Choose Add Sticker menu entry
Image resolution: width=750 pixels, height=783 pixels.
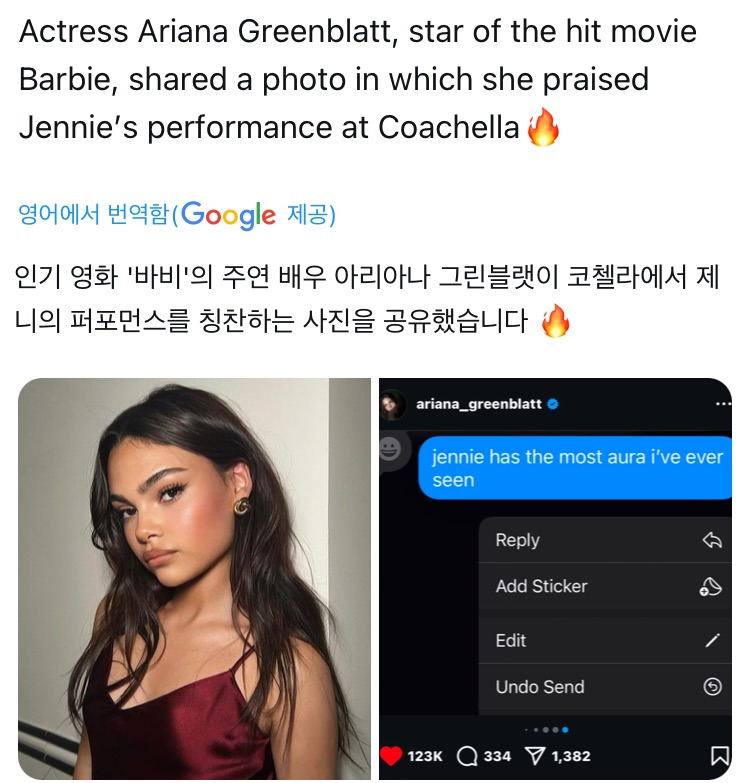(x=541, y=586)
